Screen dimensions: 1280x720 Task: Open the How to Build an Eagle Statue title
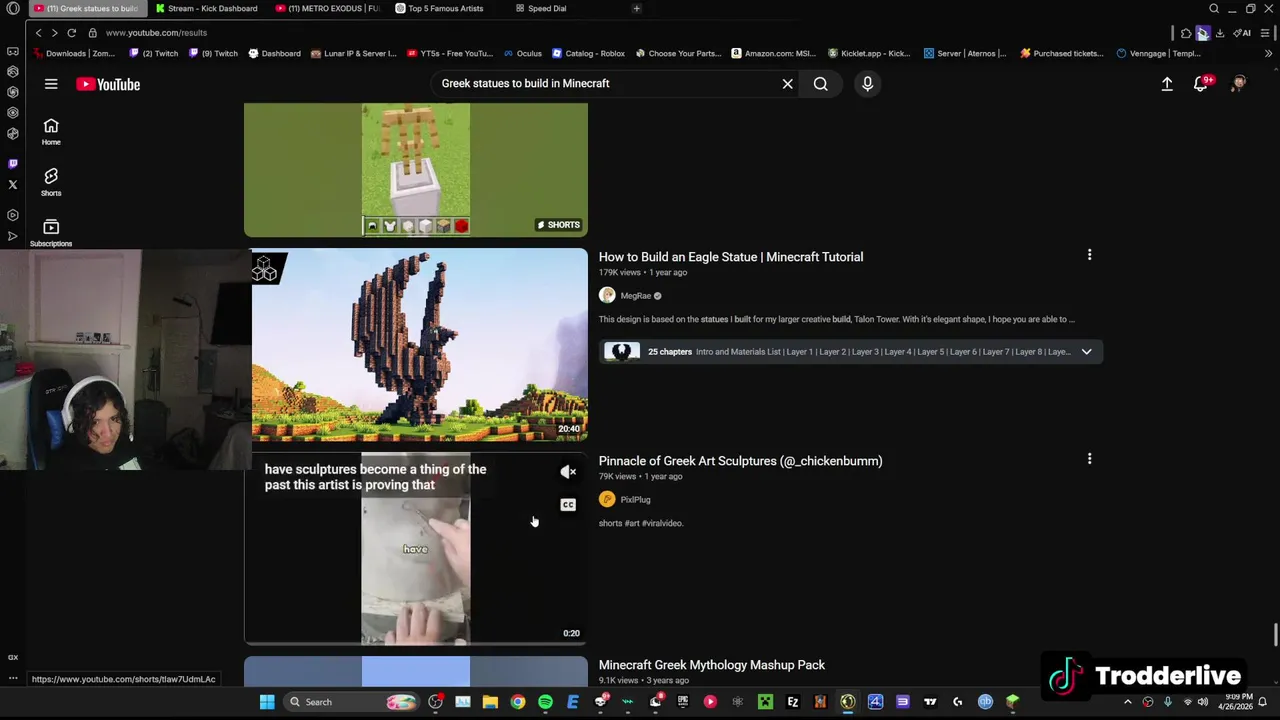(x=730, y=257)
